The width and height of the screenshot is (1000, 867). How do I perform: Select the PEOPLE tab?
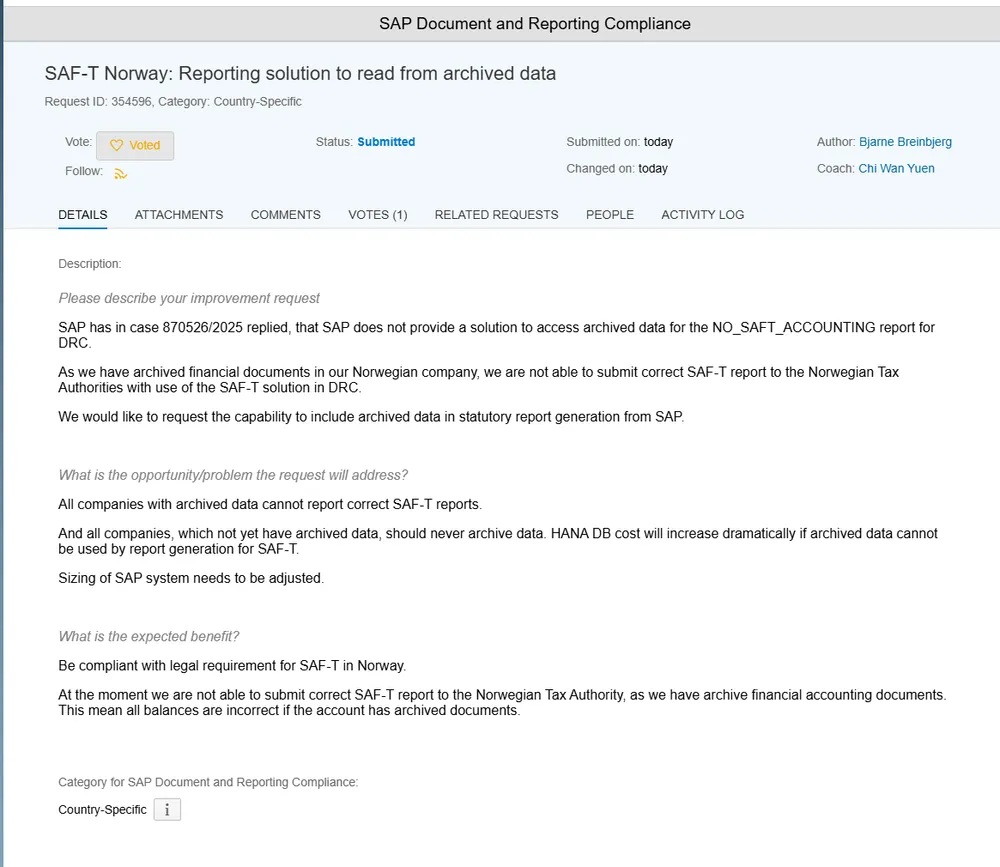[x=610, y=215]
